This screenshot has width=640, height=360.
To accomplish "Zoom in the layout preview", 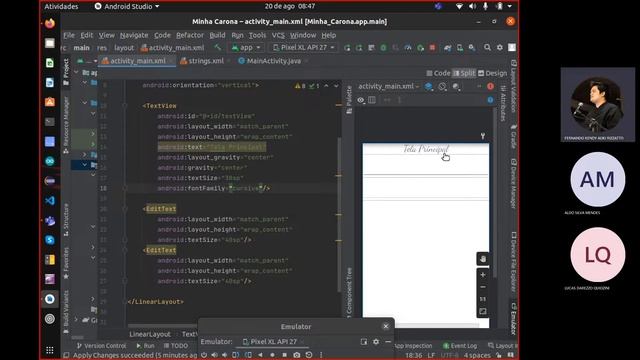I will (483, 275).
